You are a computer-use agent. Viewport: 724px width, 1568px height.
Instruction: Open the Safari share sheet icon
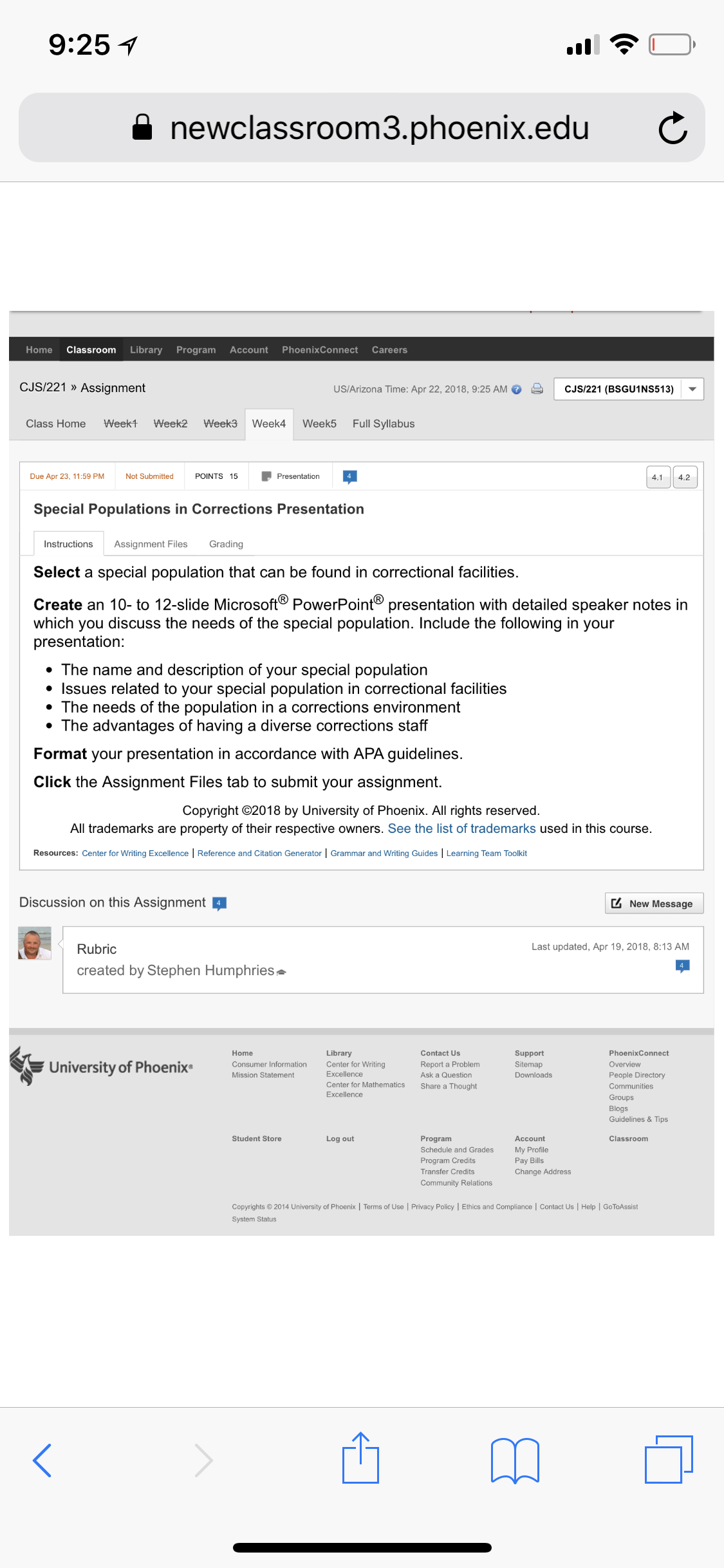360,1458
